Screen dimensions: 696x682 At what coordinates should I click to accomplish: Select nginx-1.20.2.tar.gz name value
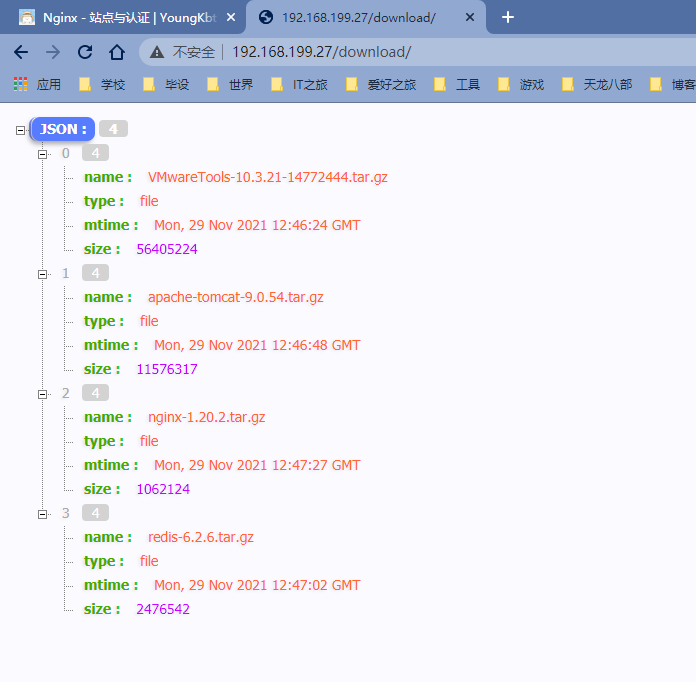[206, 417]
